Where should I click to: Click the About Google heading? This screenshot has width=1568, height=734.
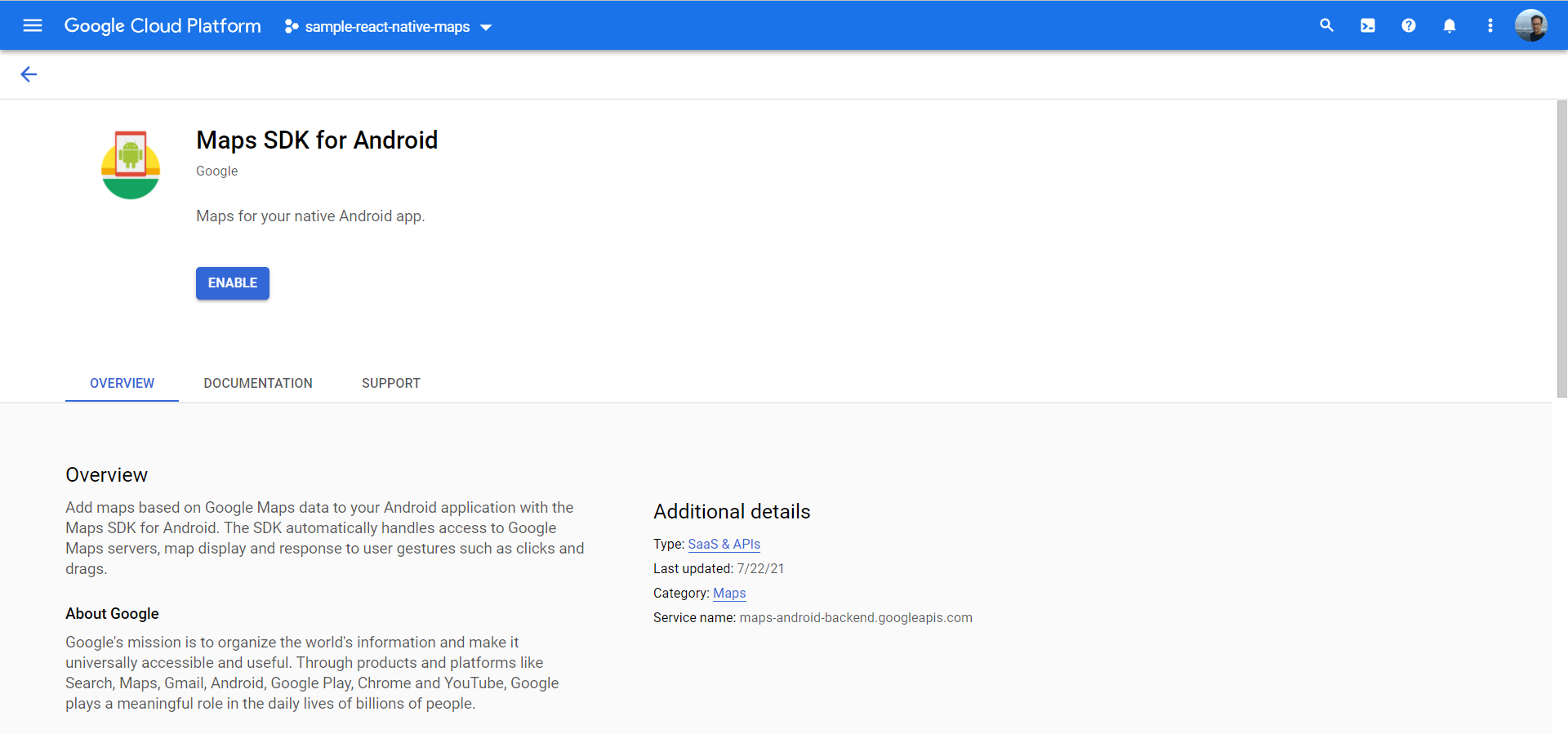click(112, 613)
